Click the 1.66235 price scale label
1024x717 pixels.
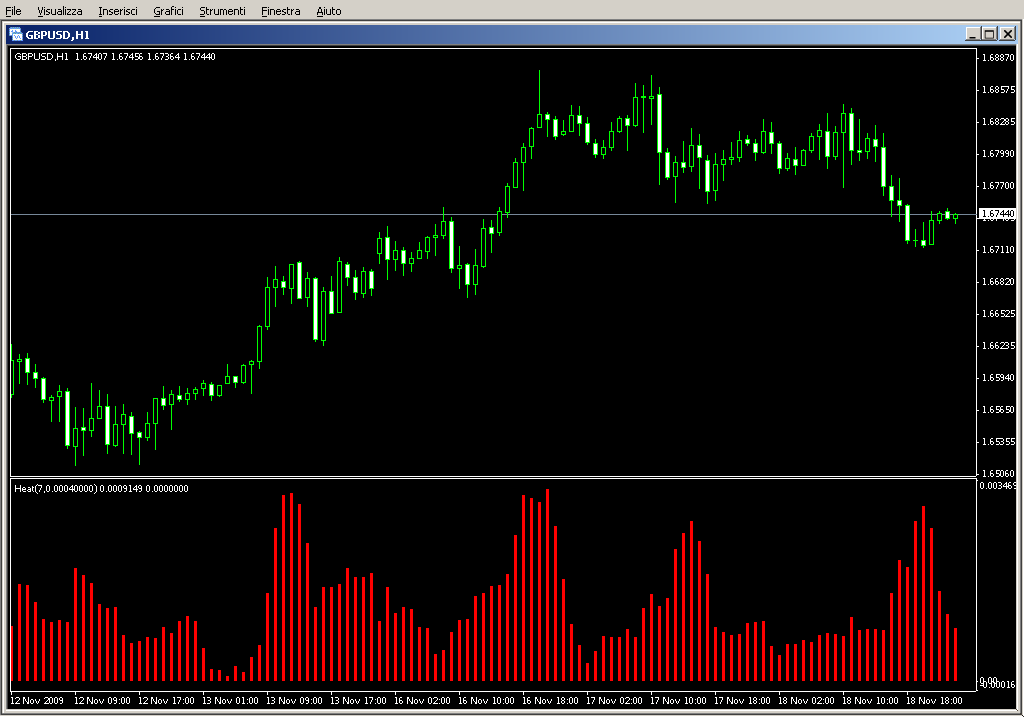[x=998, y=345]
